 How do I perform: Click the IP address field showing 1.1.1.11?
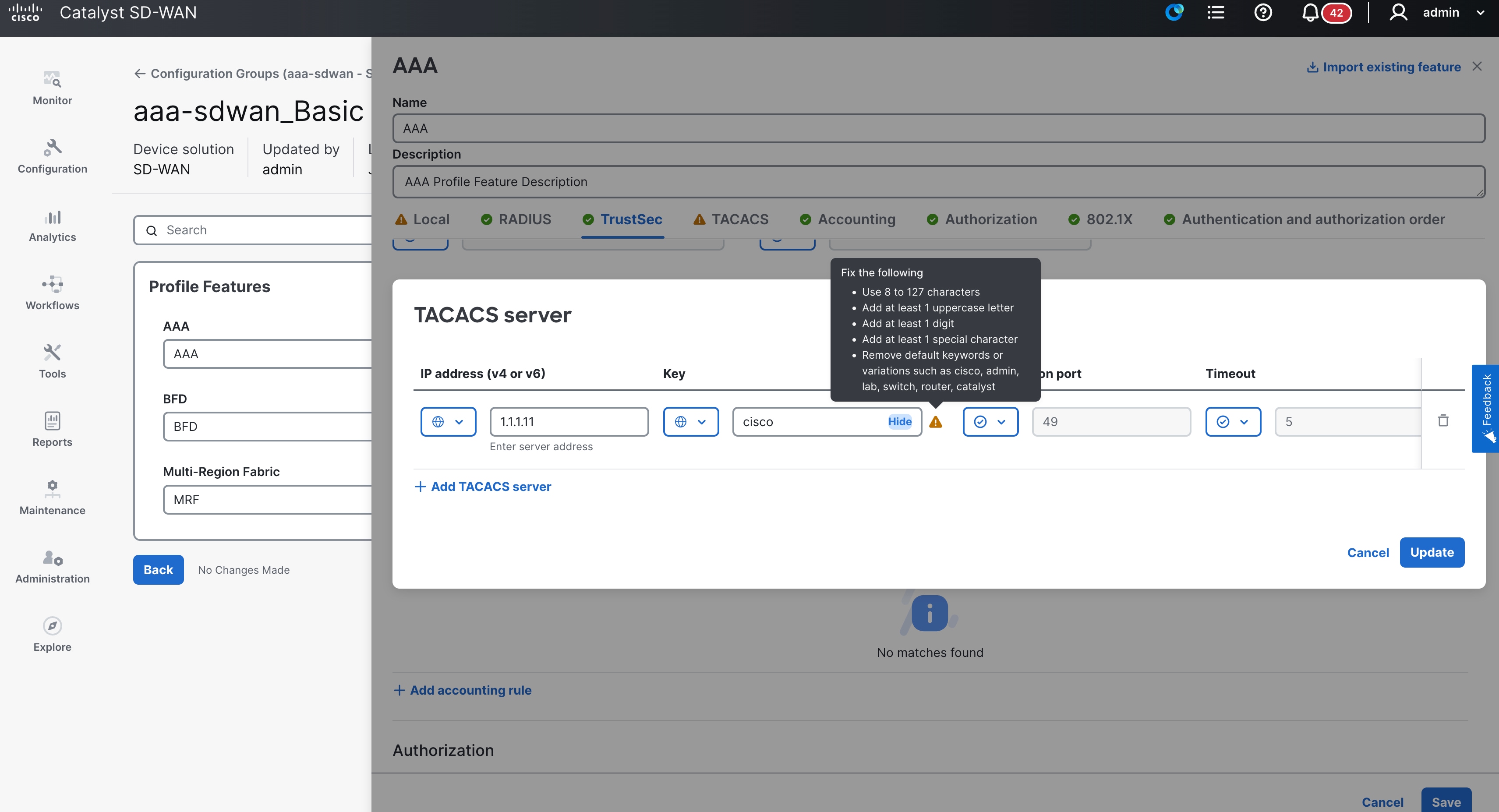coord(569,422)
